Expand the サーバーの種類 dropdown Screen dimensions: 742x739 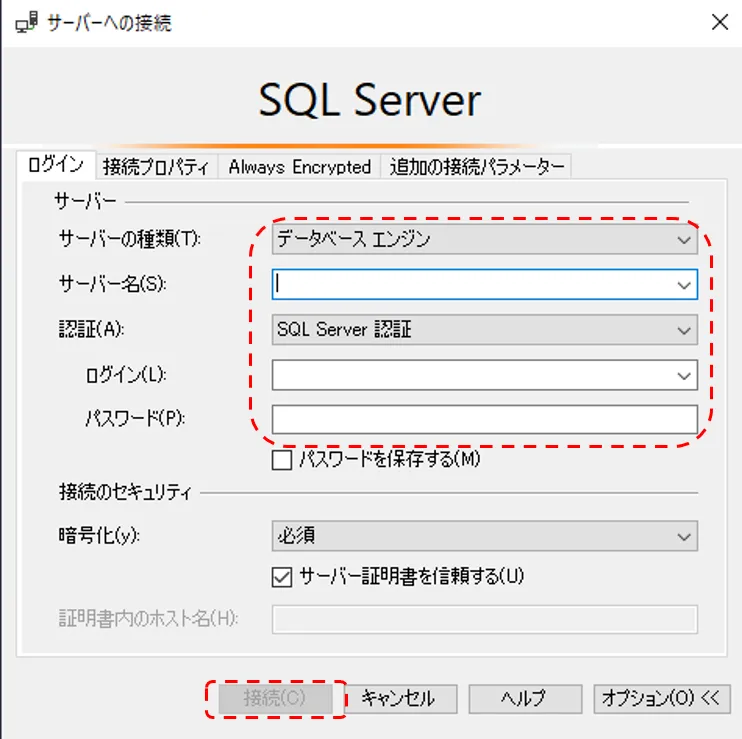(x=484, y=239)
